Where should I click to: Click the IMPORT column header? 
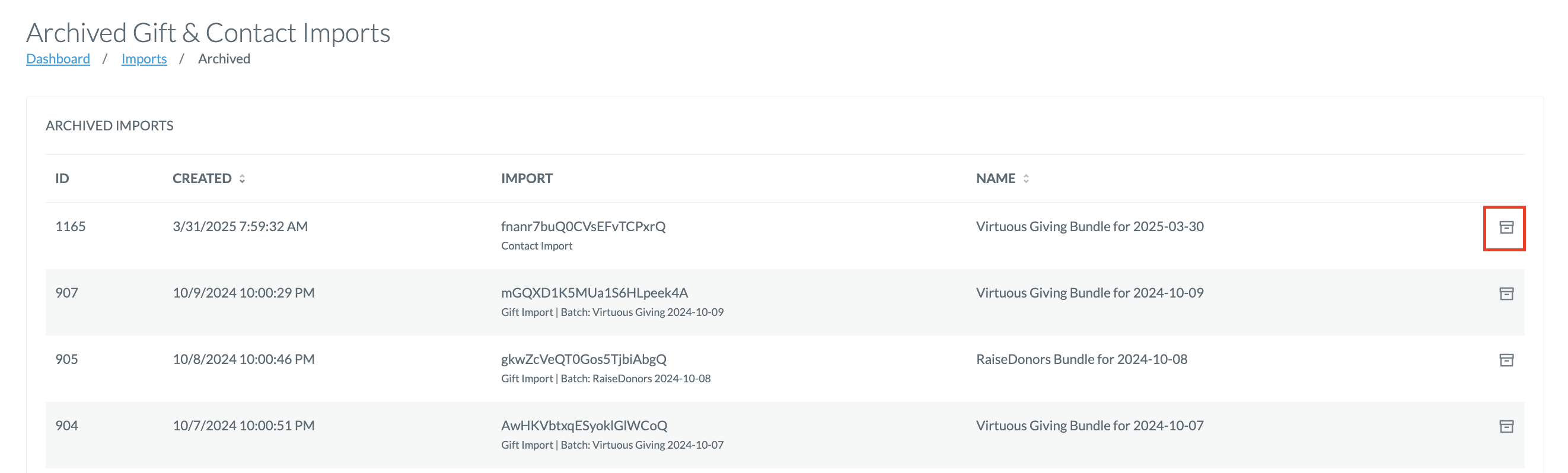click(527, 178)
